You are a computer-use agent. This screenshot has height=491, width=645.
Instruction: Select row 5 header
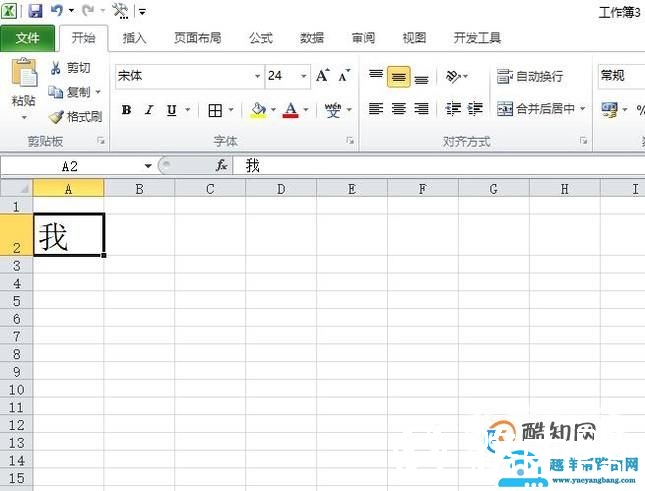click(x=16, y=301)
